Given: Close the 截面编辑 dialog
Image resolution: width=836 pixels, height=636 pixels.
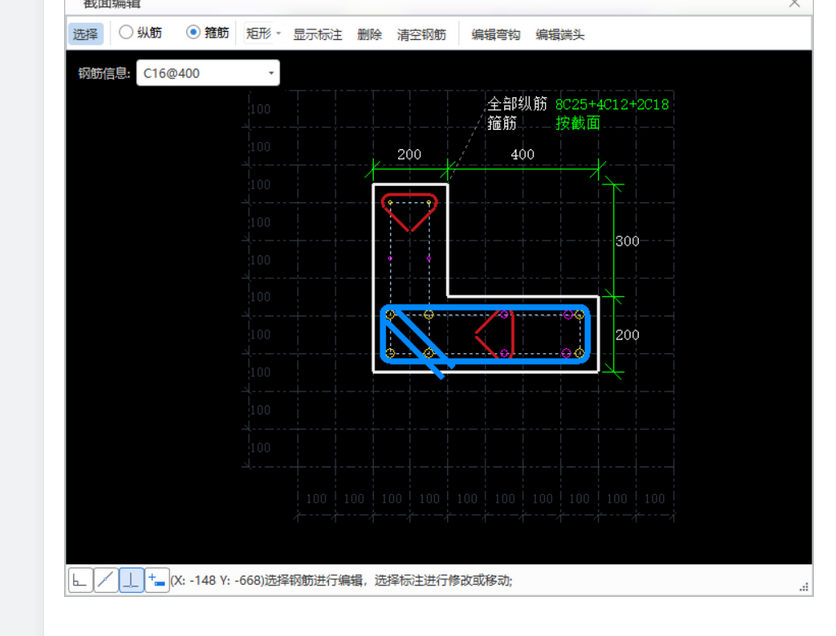Looking at the screenshot, I should [794, 3].
